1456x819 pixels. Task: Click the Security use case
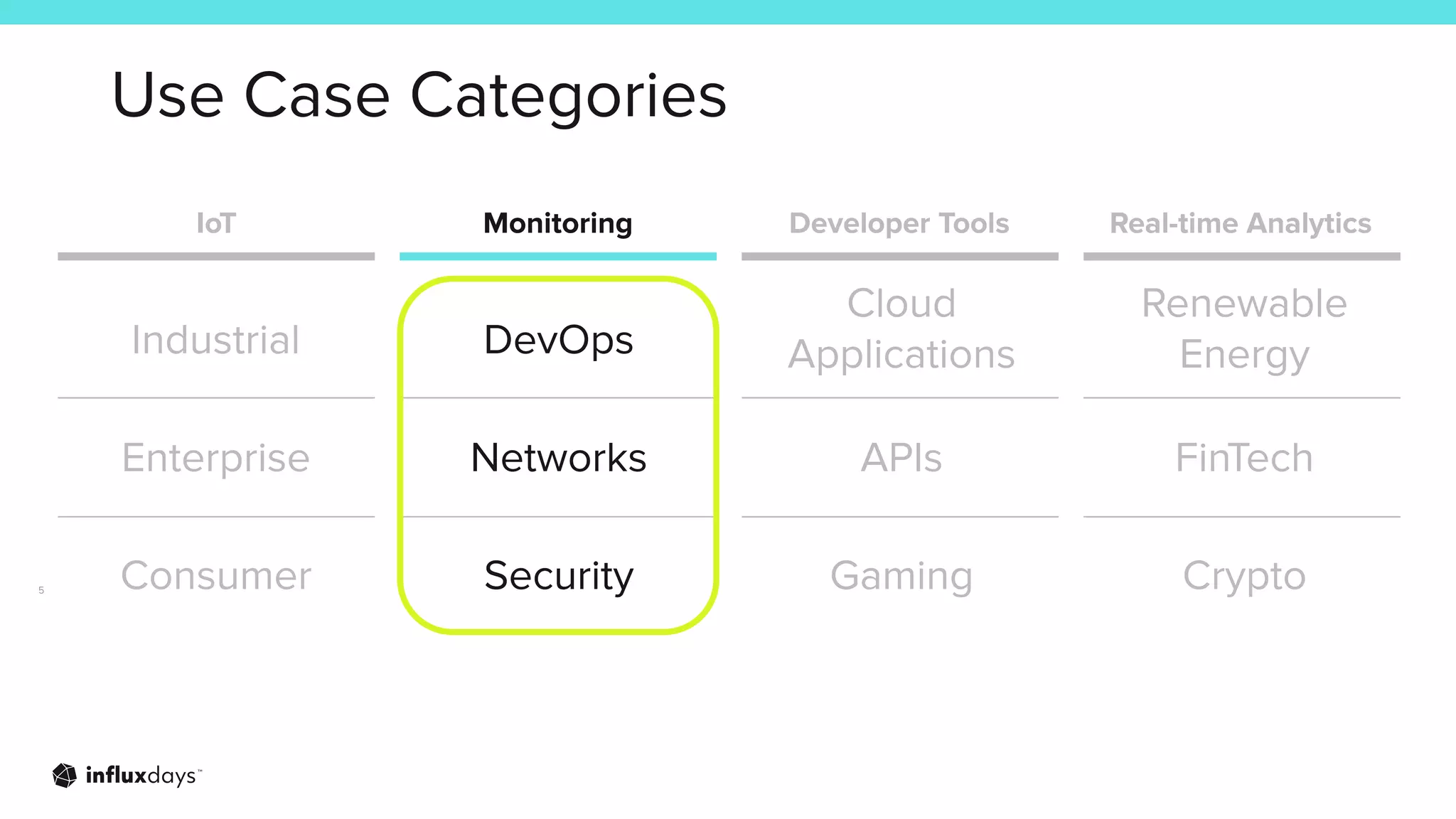(558, 577)
